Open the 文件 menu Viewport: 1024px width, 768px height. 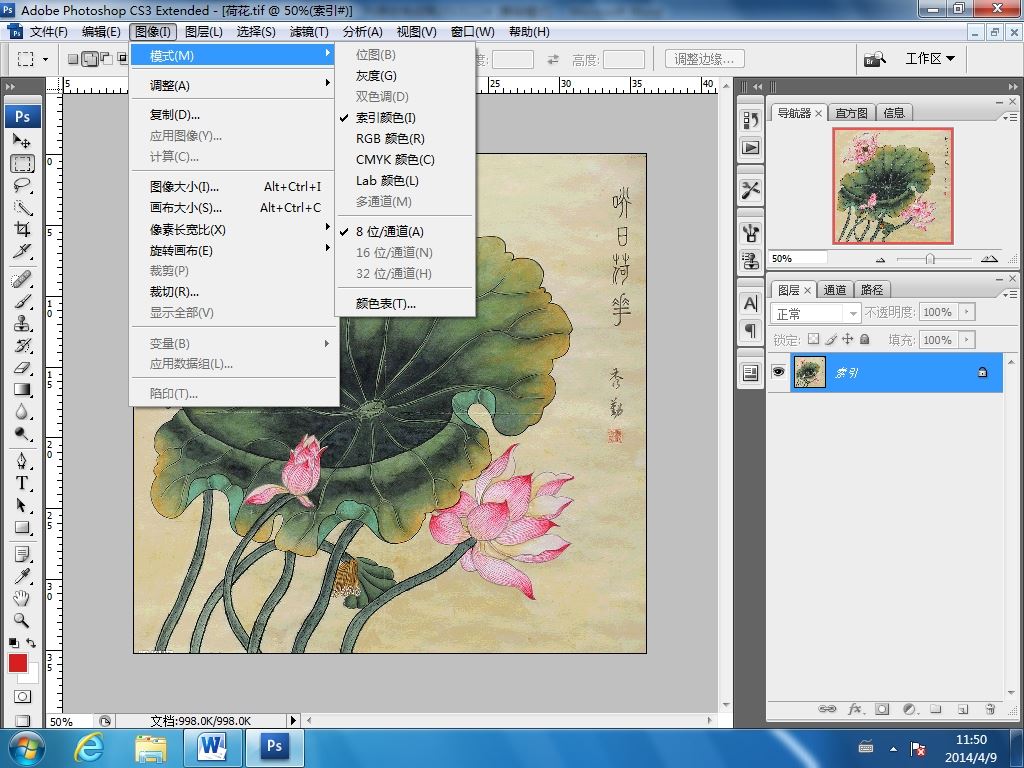48,32
